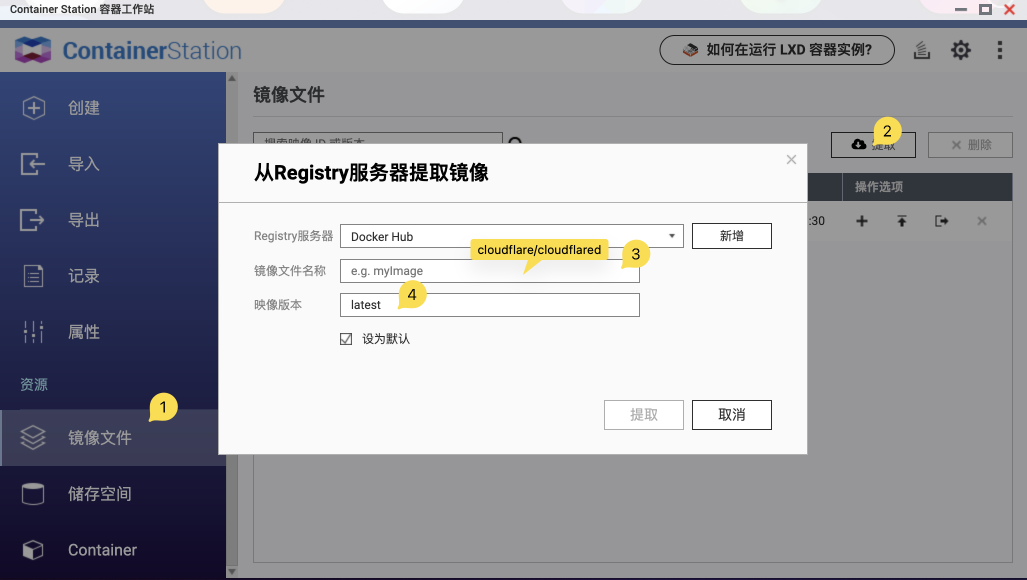
Task: Open the Registry服务器 Docker Hub dropdown
Action: 512,236
